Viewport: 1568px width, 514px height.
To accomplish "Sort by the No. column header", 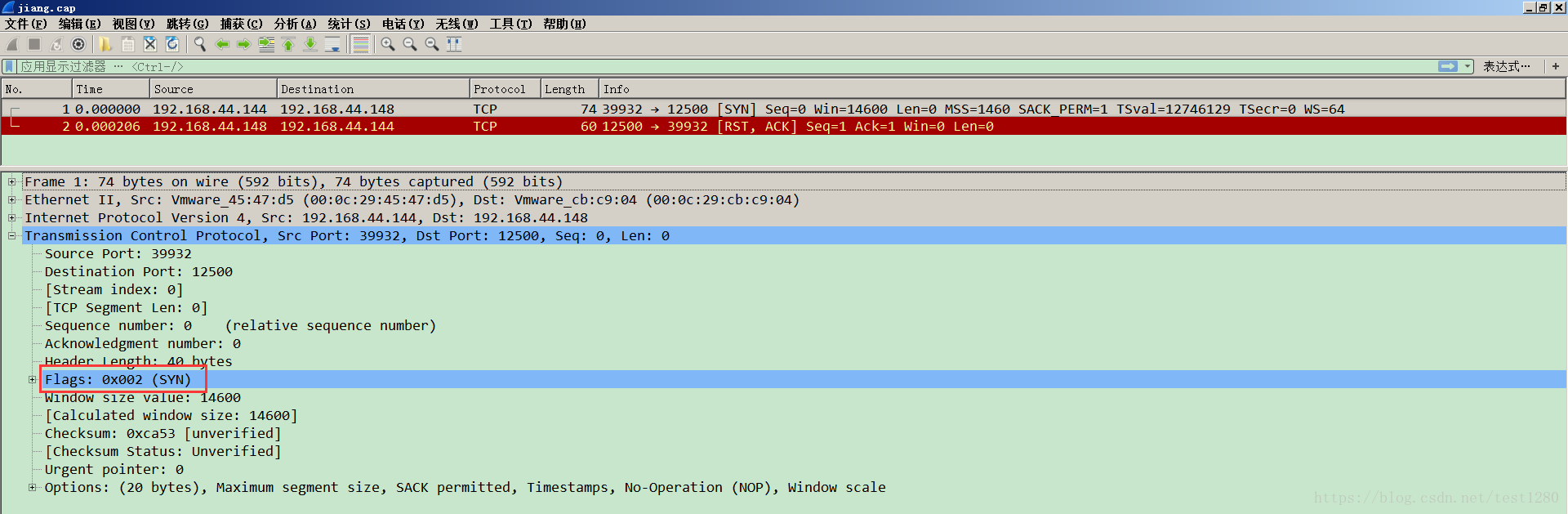I will (37, 89).
